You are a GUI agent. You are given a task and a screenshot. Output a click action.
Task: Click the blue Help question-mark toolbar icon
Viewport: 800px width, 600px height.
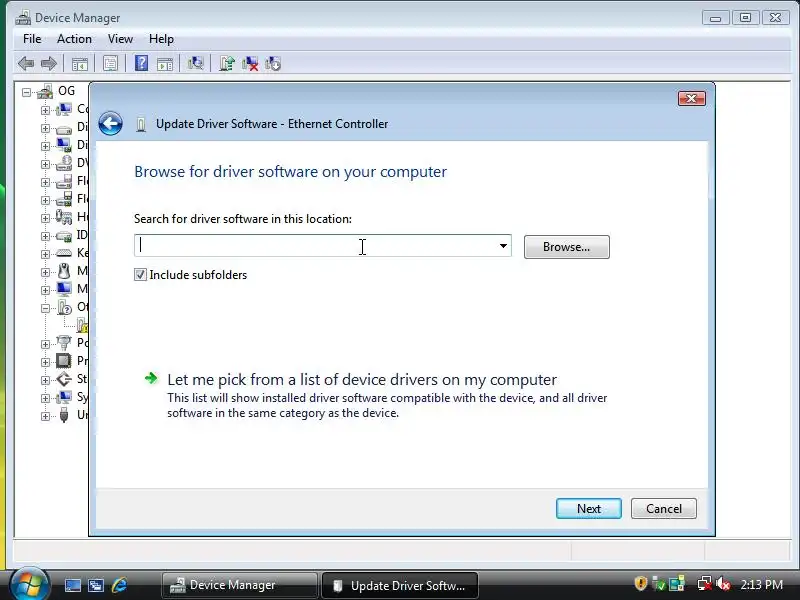pyautogui.click(x=141, y=63)
